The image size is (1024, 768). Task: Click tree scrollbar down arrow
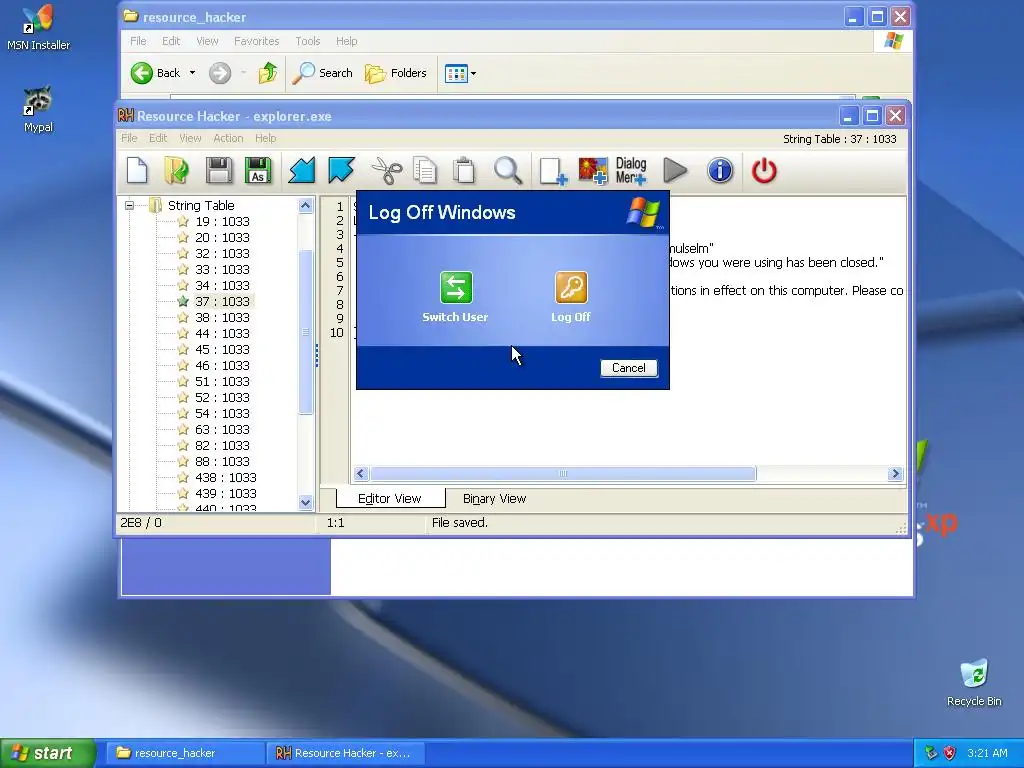click(x=305, y=502)
